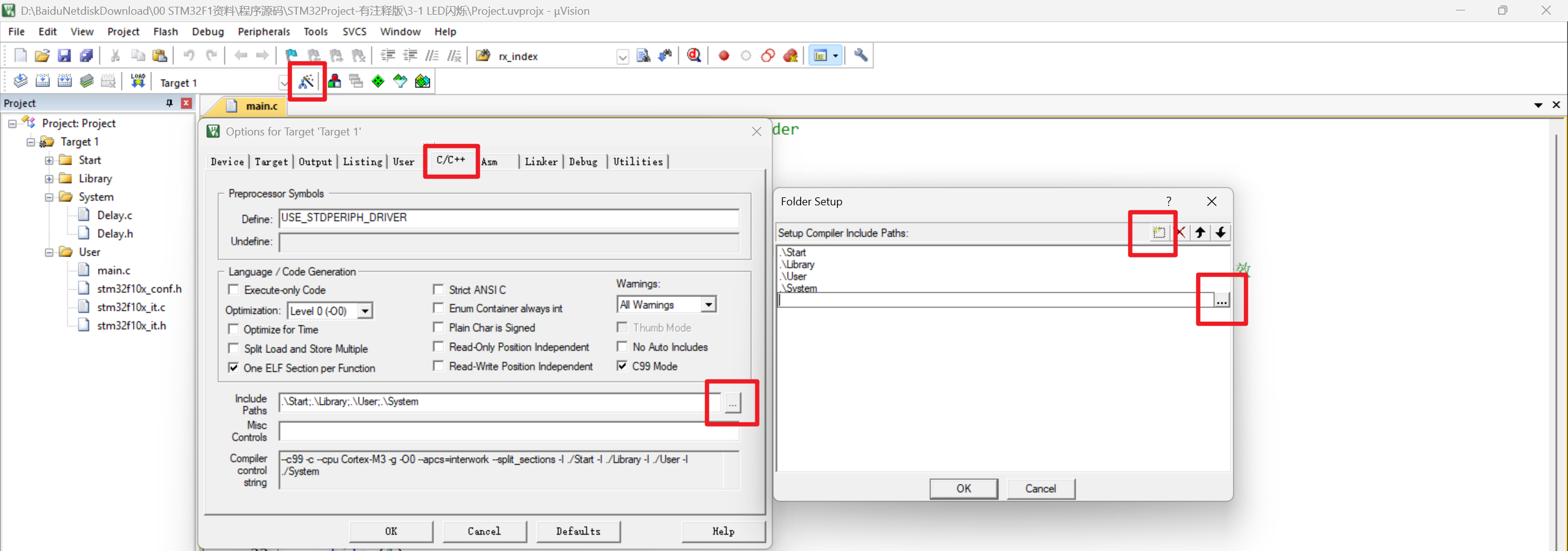
Task: Insert a bookmark flag
Action: coord(292,56)
